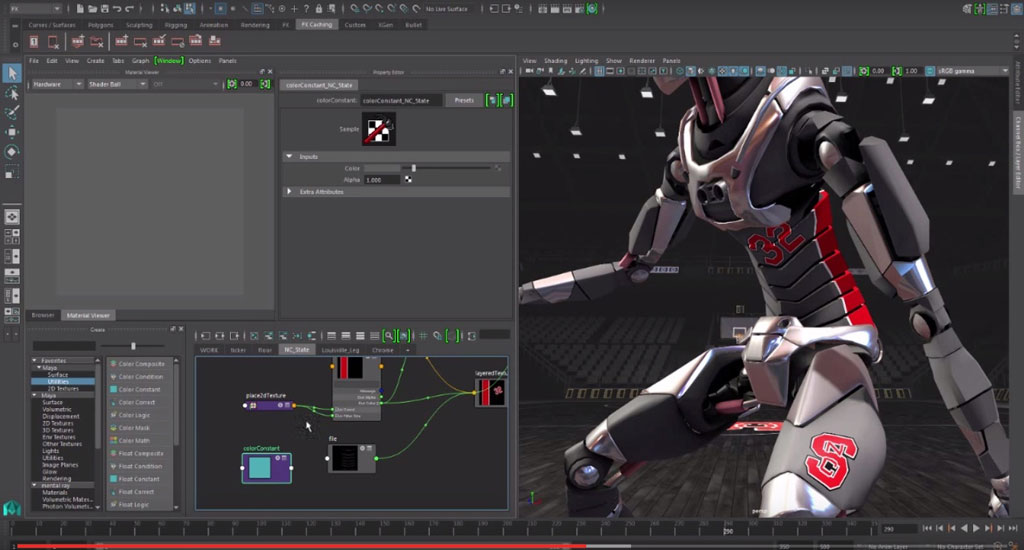Click the place2dTexture node
This screenshot has height=550, width=1024.
pos(268,405)
